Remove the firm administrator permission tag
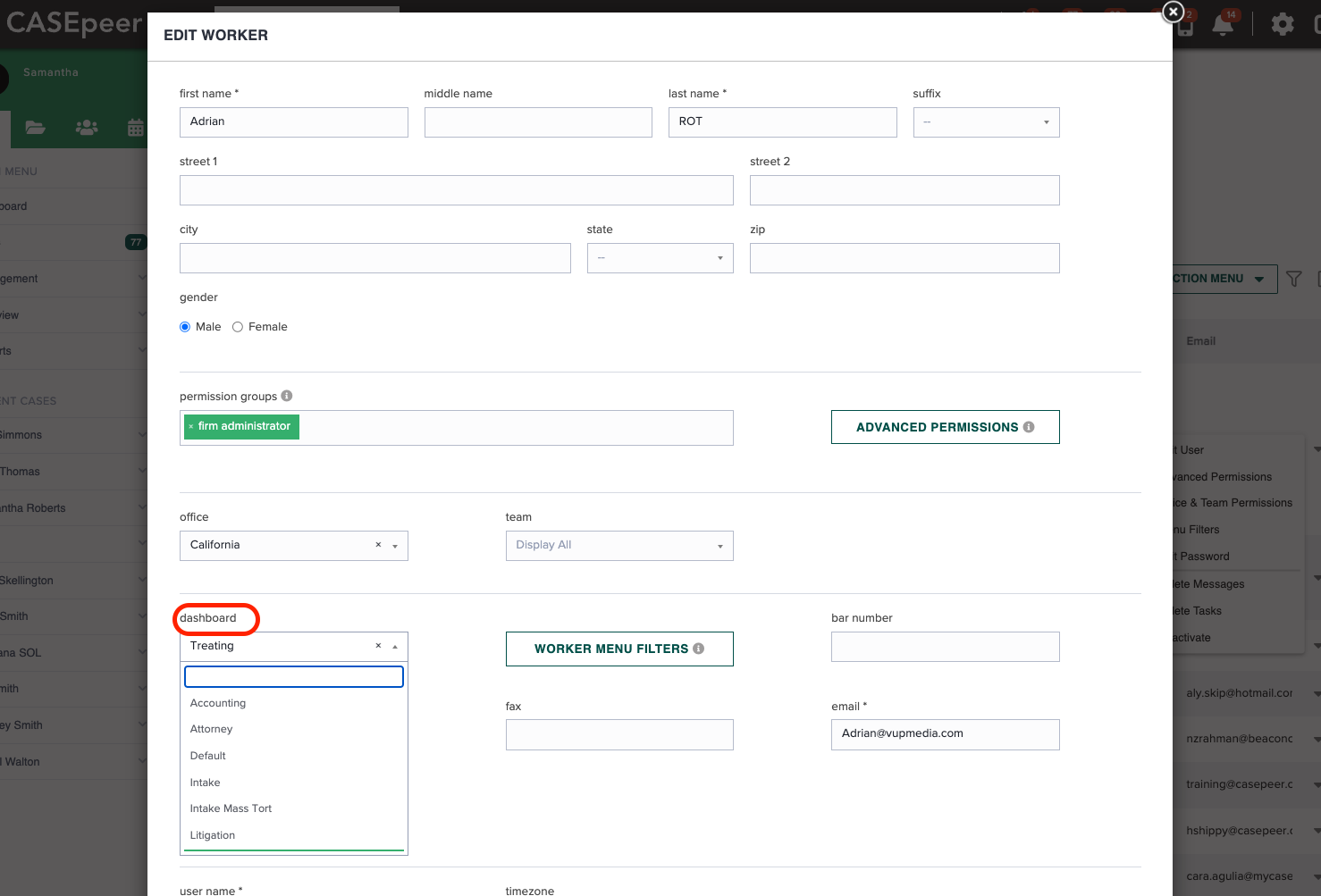The image size is (1321, 896). [x=191, y=426]
